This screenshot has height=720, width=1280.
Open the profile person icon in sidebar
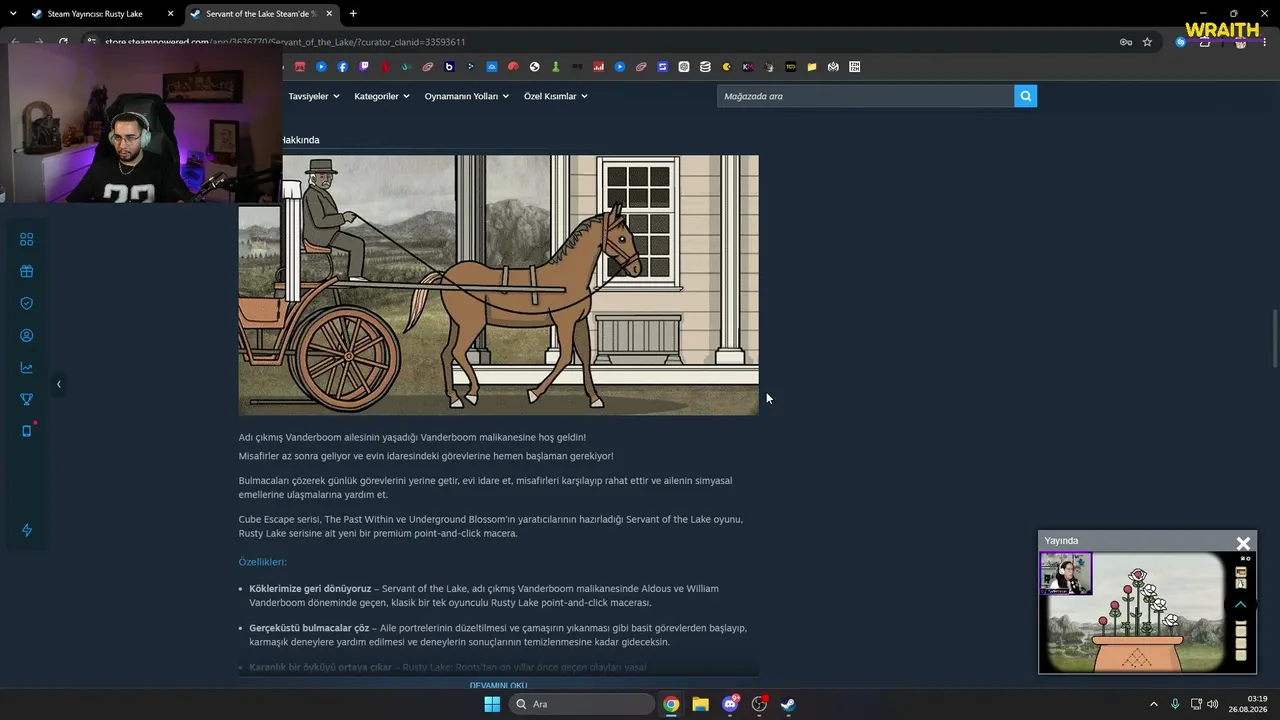coord(27,335)
